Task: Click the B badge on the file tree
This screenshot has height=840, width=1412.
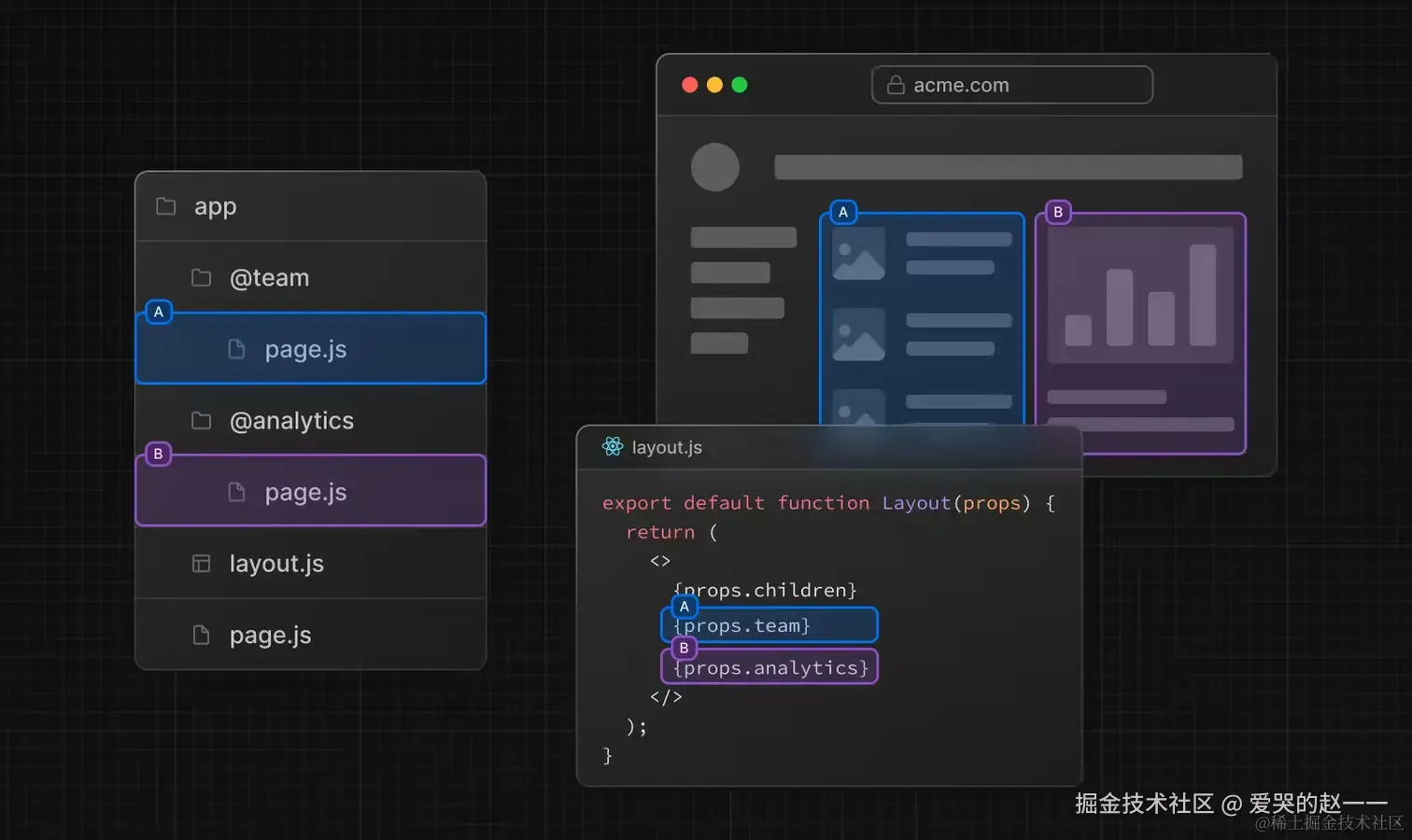Action: [x=159, y=454]
